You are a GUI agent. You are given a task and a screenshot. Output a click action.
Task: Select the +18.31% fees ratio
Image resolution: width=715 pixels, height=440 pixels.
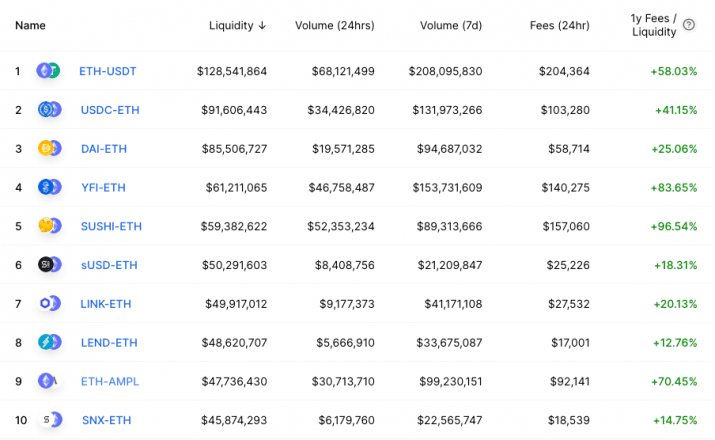click(675, 265)
